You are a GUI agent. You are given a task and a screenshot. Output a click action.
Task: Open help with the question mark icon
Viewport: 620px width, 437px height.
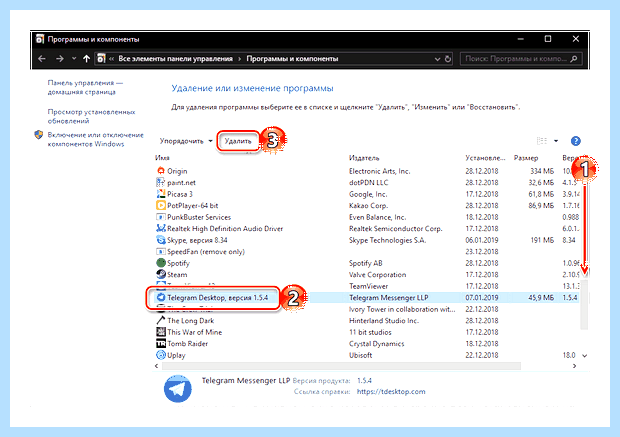[x=575, y=141]
